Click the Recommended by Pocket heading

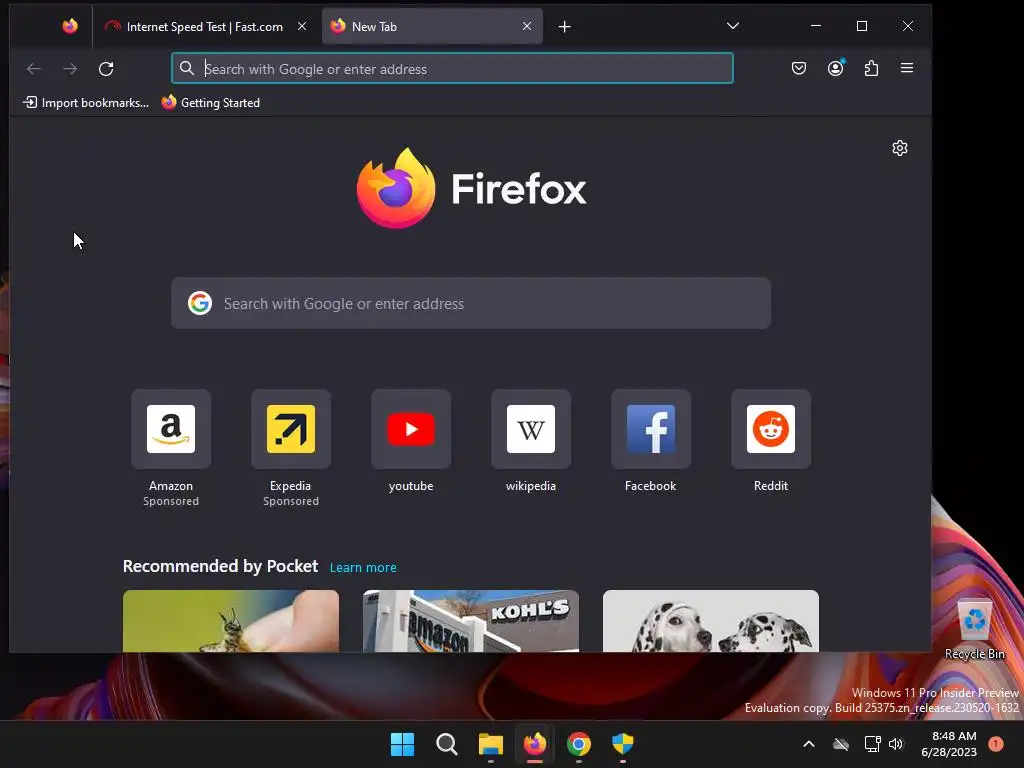point(220,566)
